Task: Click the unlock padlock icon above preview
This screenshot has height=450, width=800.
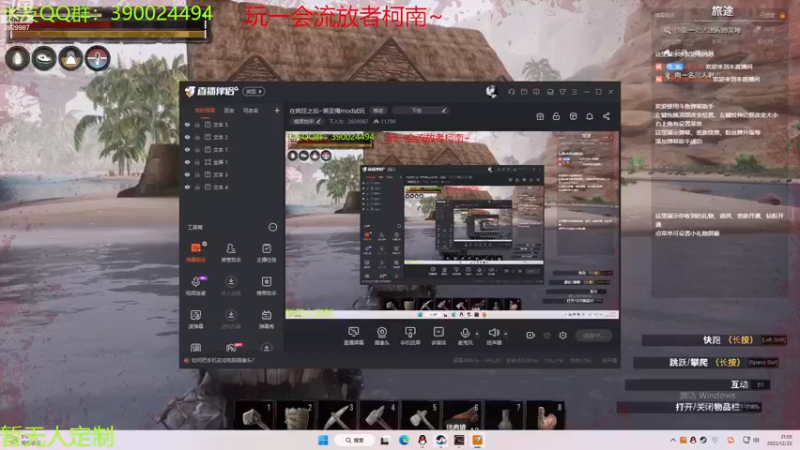Action: pyautogui.click(x=556, y=116)
